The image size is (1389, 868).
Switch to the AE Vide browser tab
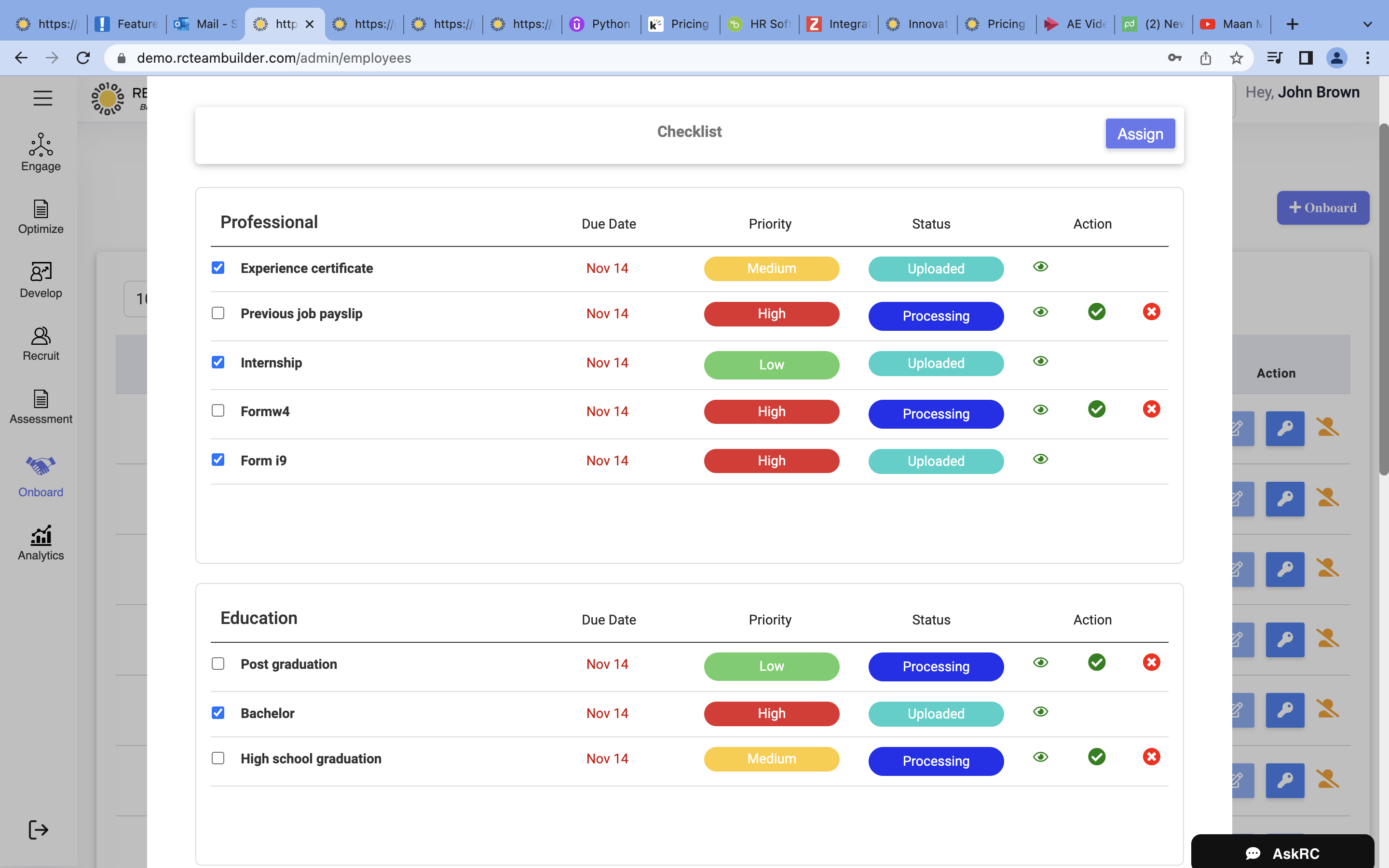coord(1075,24)
